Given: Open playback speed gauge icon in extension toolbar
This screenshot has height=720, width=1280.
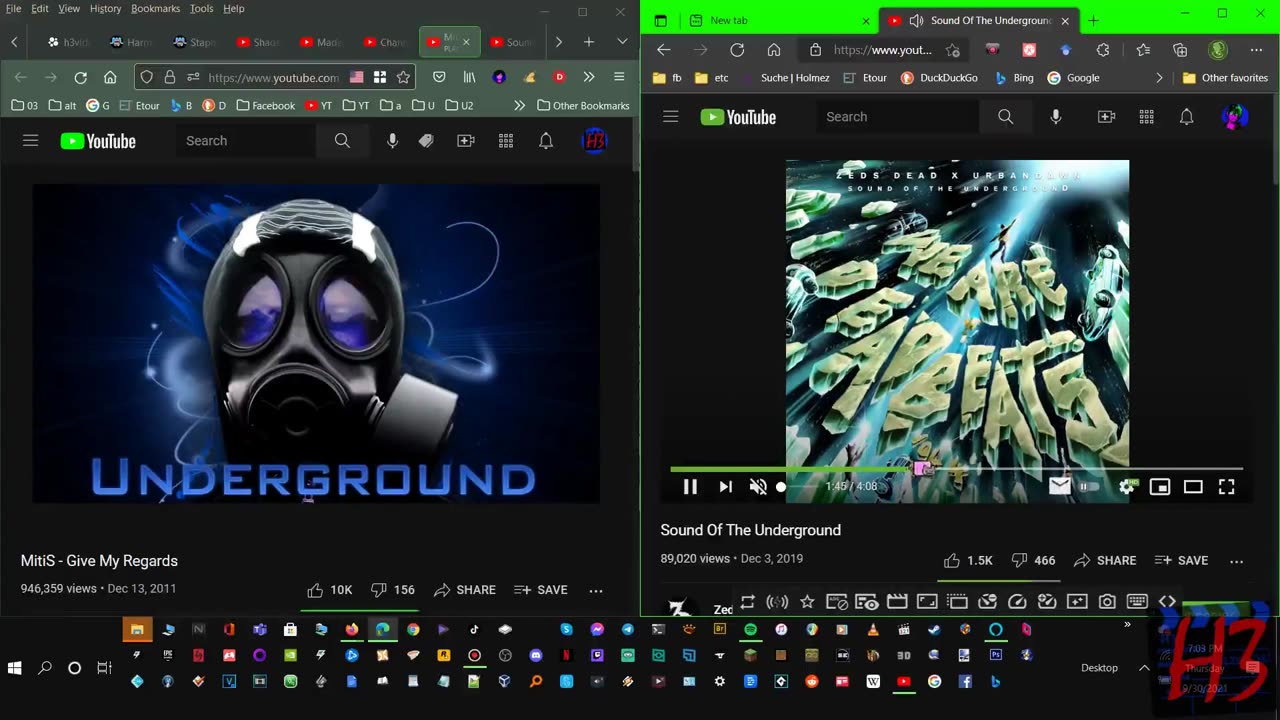Looking at the screenshot, I should coord(1017,602).
